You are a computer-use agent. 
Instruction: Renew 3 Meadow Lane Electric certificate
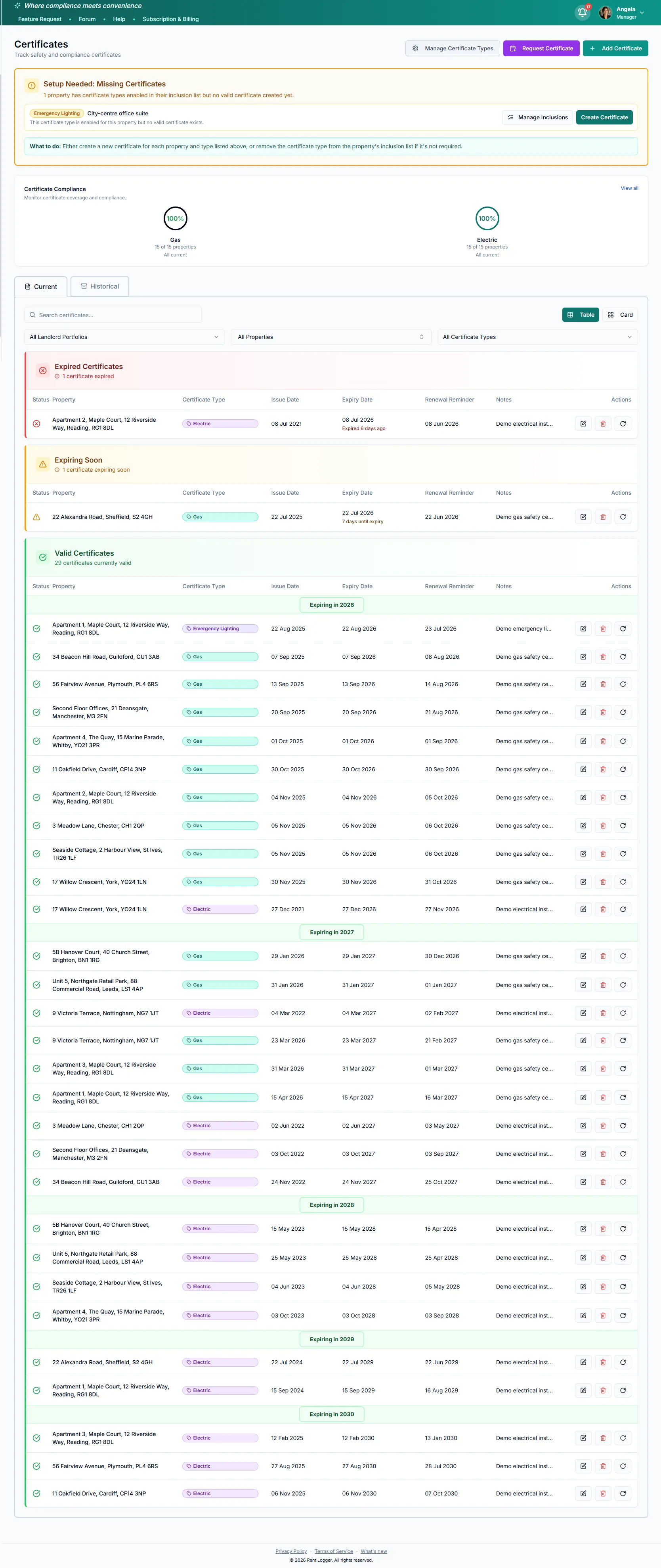click(623, 1126)
